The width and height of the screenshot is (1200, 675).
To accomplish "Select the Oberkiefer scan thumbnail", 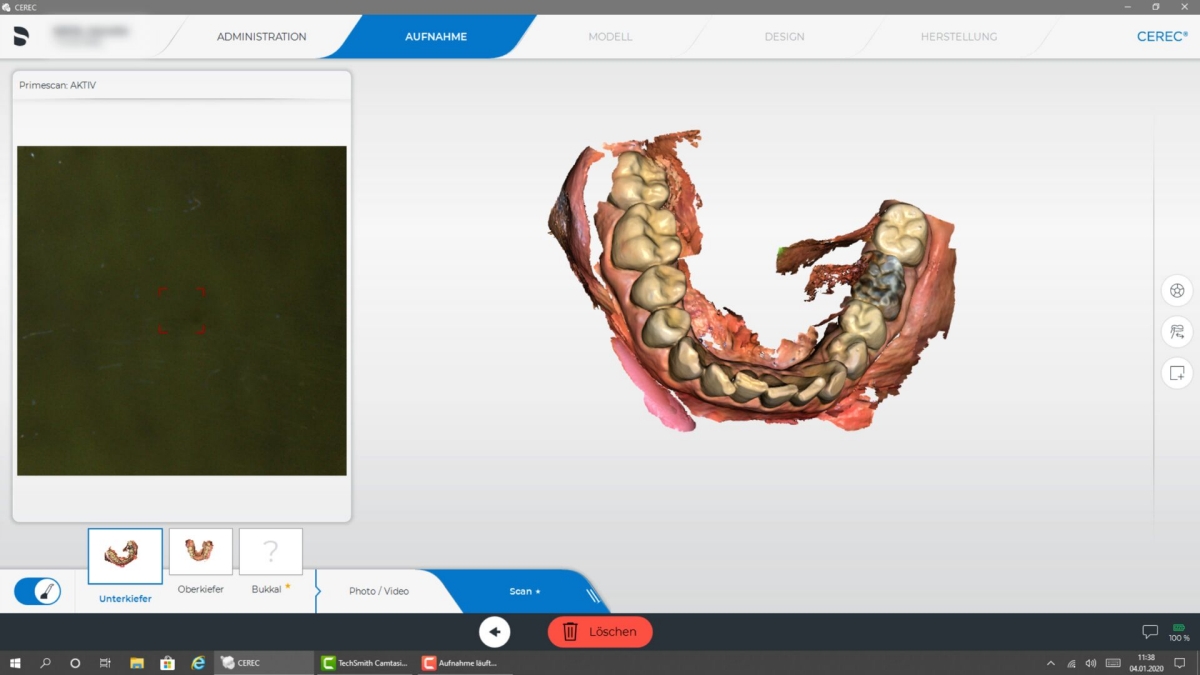I will click(200, 552).
